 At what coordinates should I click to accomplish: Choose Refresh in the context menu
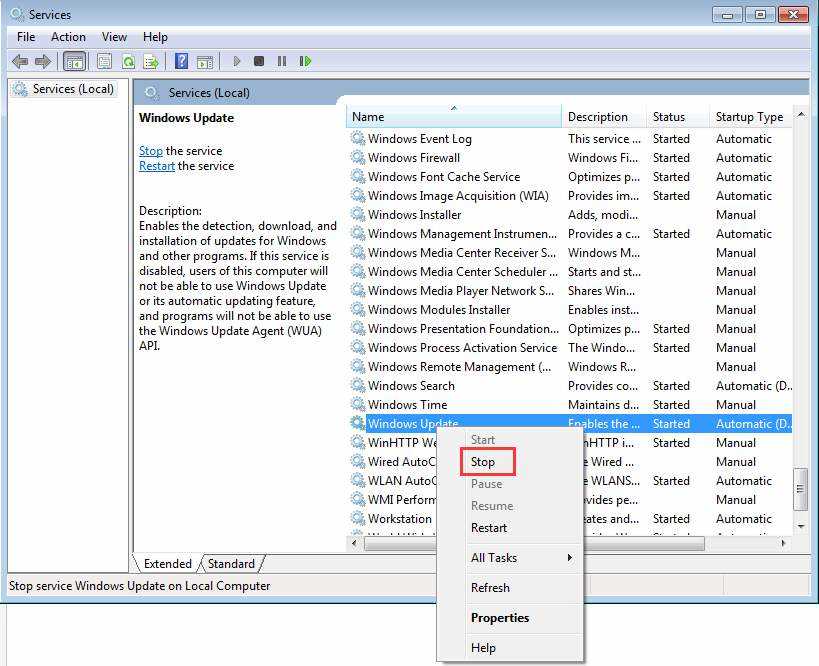point(490,588)
